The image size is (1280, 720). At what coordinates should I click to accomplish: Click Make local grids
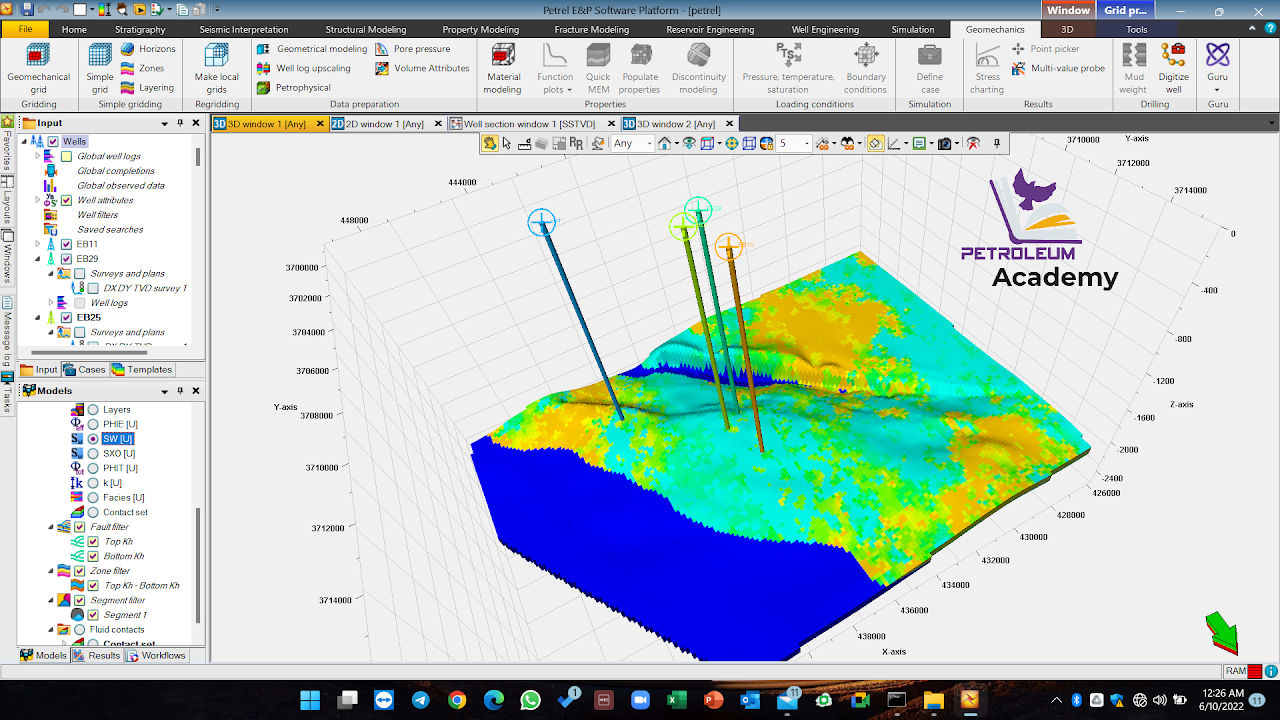coord(217,68)
